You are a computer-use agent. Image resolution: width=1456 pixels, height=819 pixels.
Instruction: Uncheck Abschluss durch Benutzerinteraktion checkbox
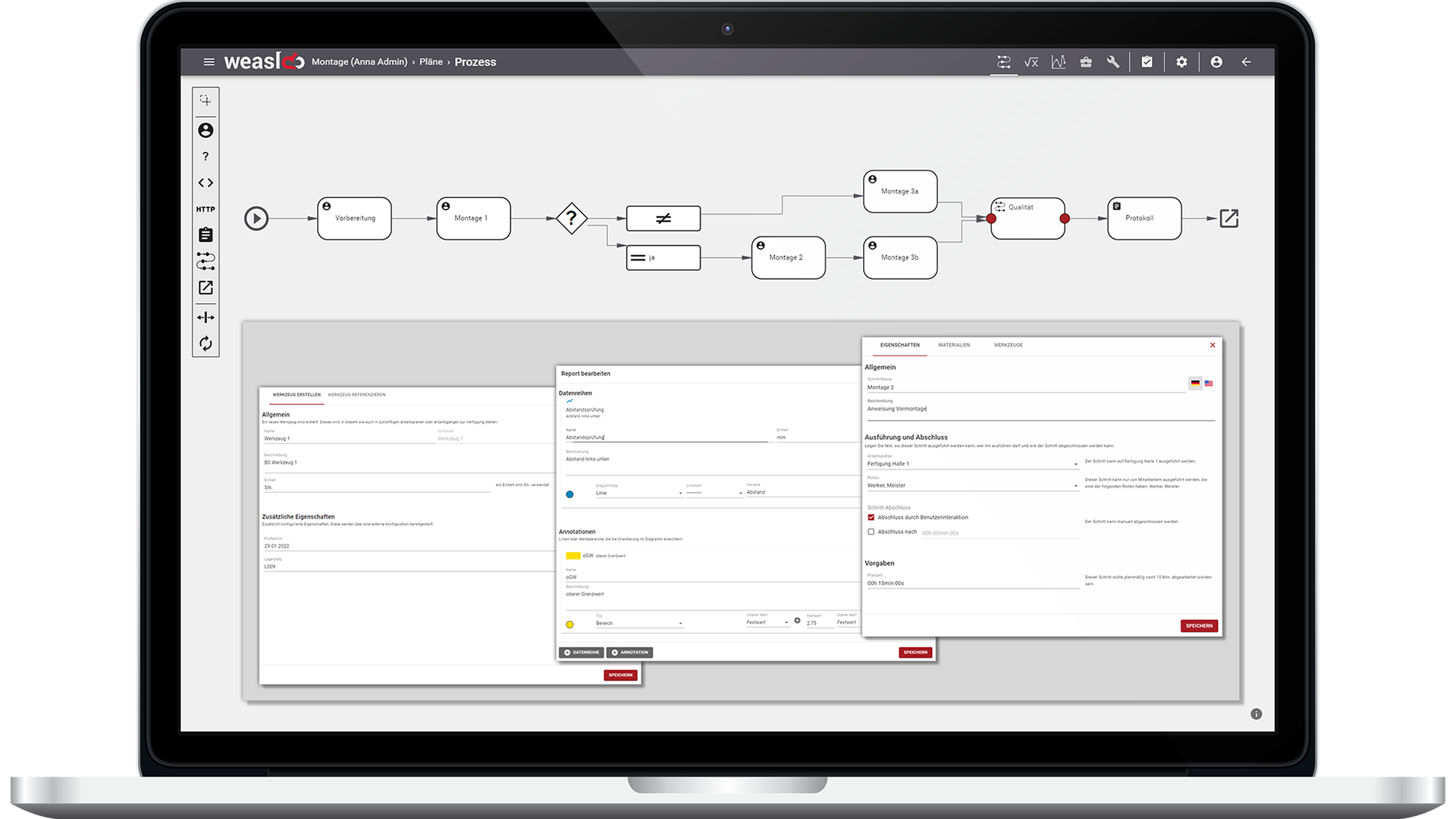tap(871, 517)
